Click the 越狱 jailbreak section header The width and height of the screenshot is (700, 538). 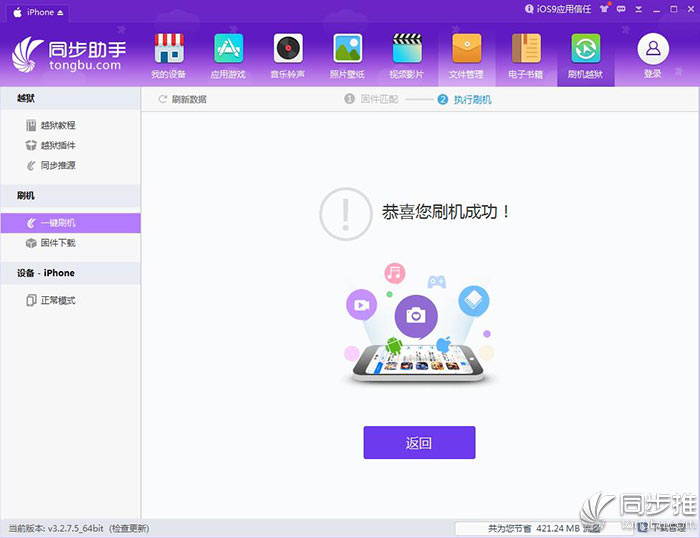[x=71, y=98]
